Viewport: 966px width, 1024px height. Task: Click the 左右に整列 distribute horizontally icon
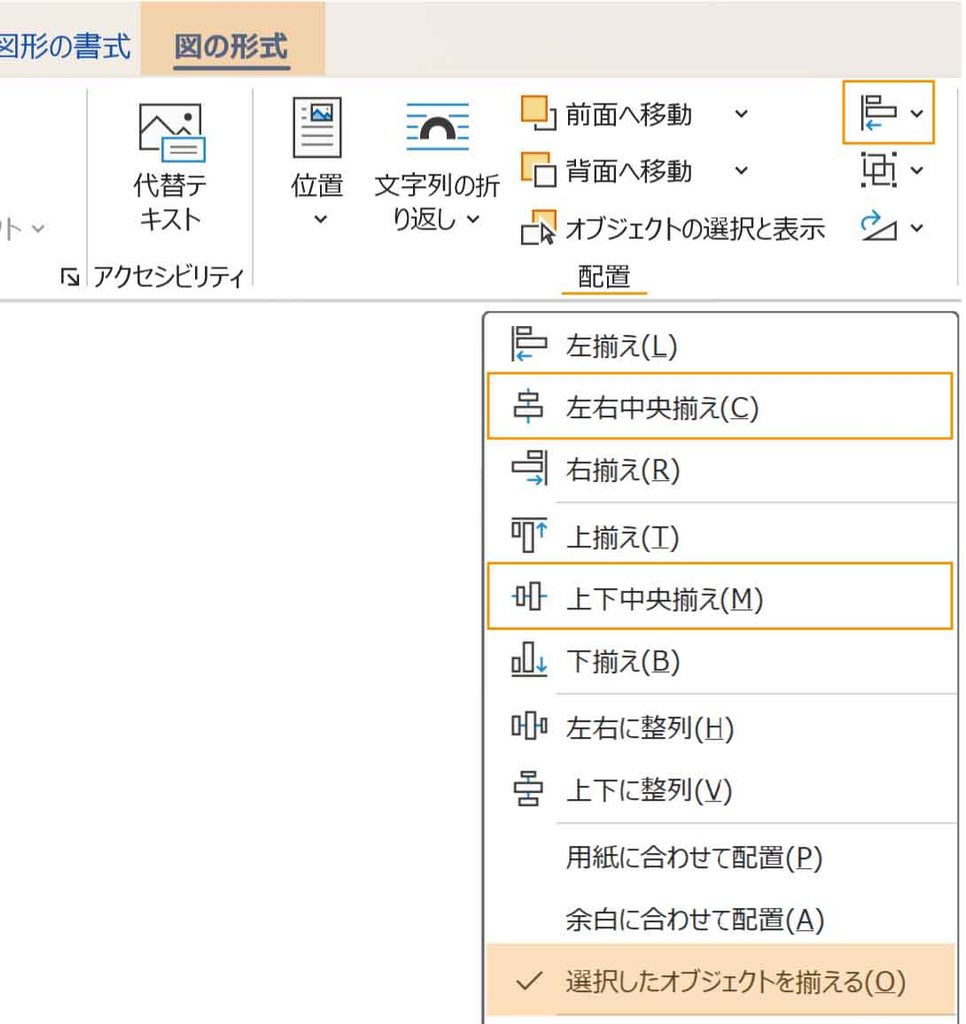[528, 726]
